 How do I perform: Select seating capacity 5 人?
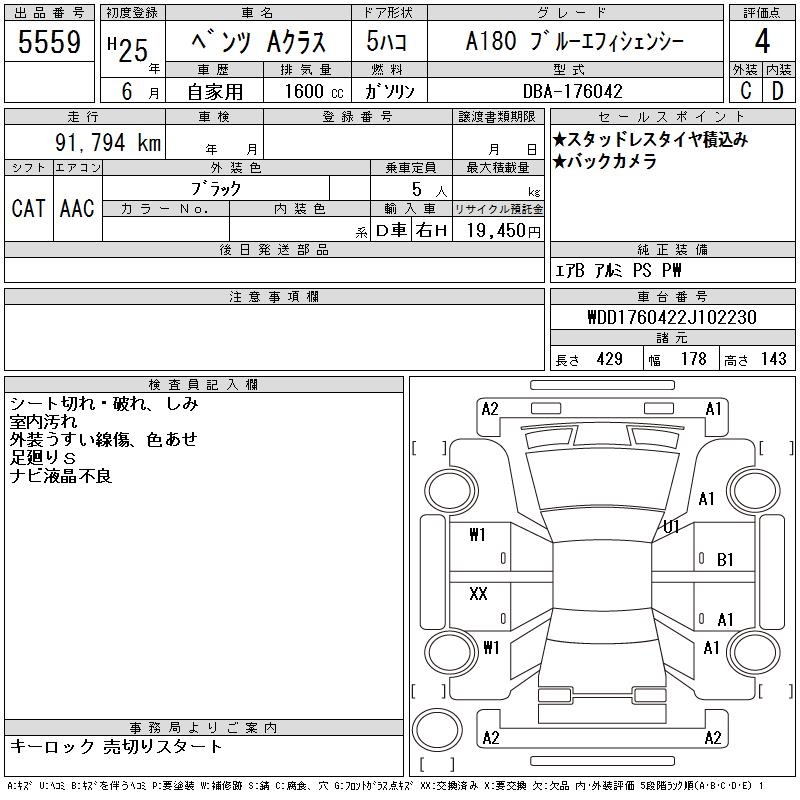pos(430,189)
